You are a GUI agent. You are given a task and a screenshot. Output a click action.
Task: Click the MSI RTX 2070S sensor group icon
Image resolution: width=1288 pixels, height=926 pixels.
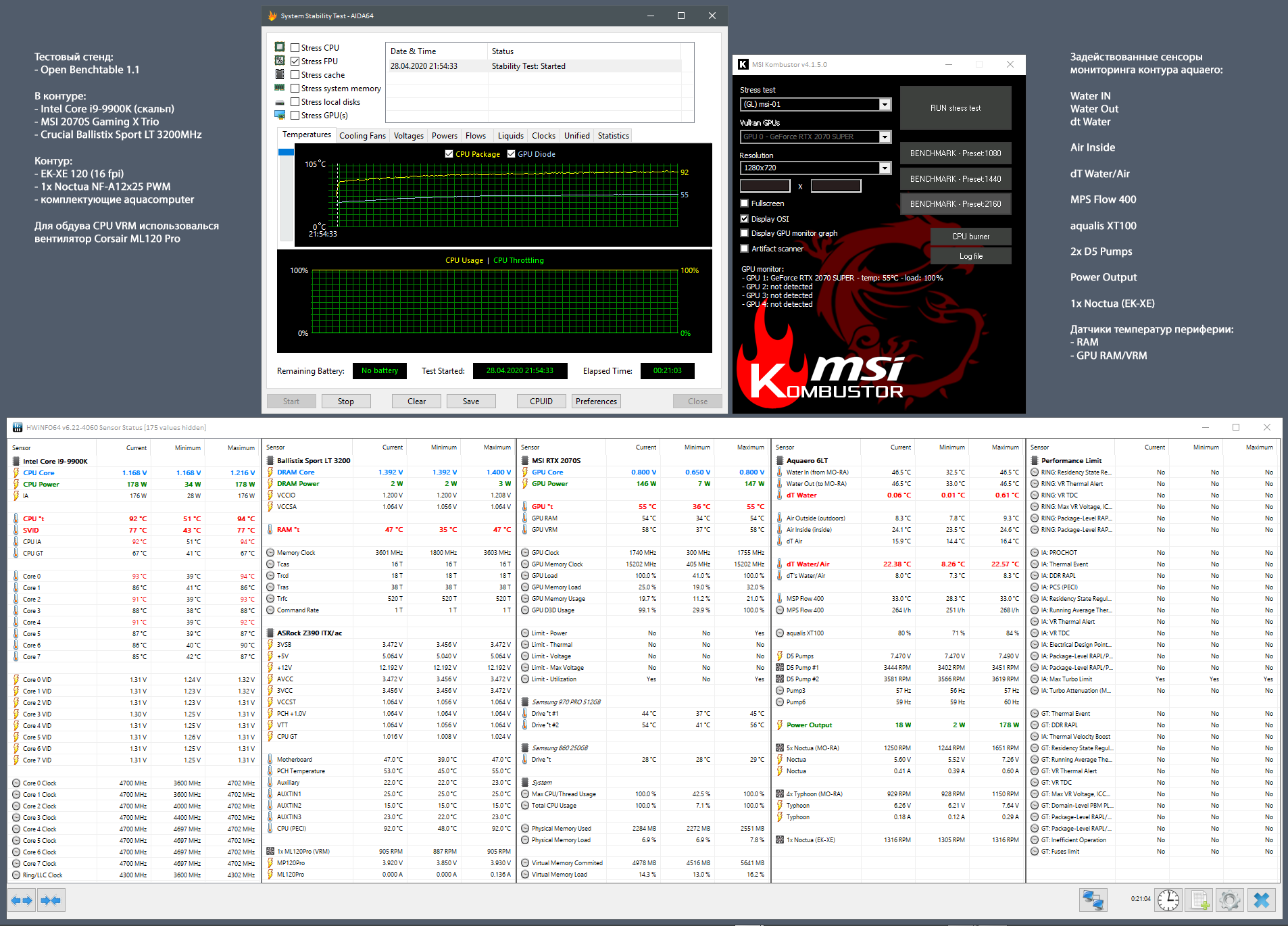[x=525, y=460]
